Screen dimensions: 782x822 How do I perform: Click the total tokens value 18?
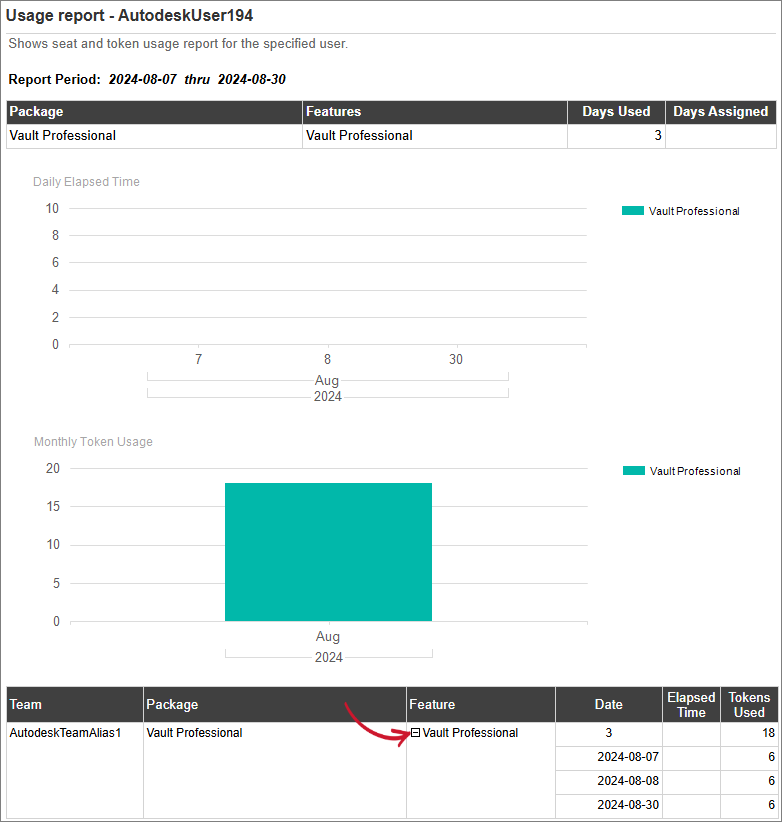coord(768,732)
